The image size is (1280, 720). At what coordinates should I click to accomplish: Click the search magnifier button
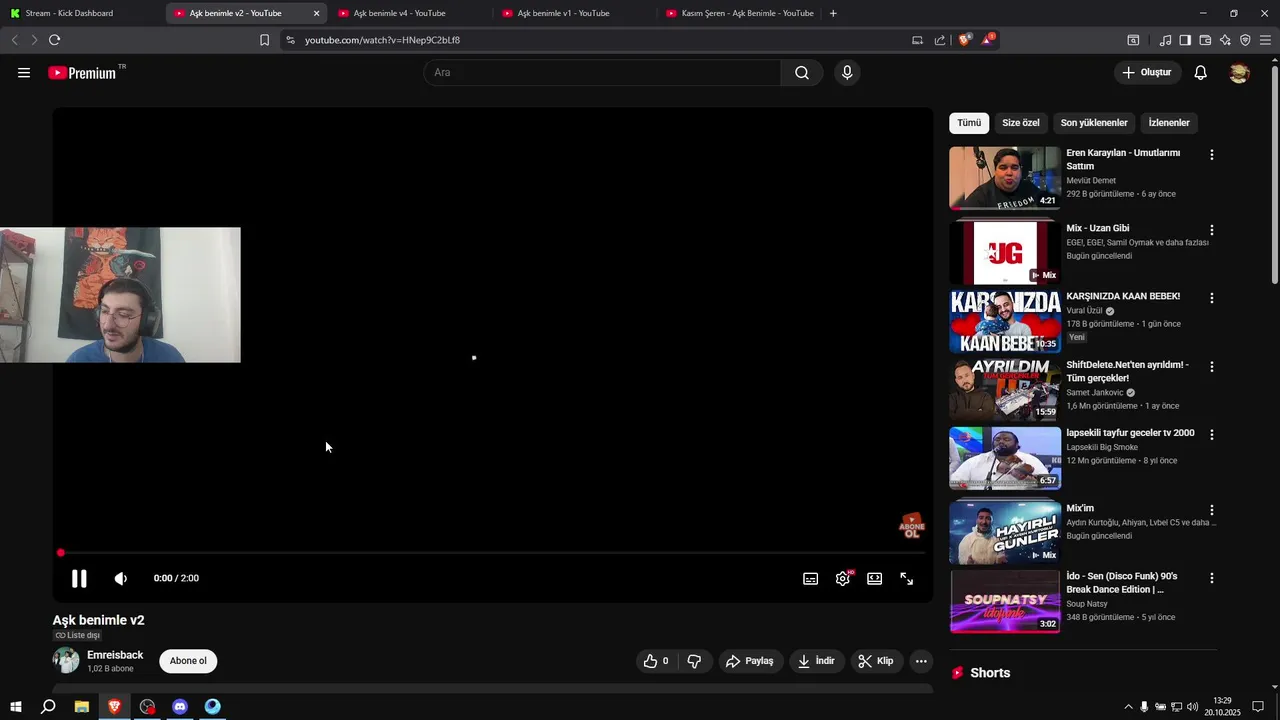802,73
